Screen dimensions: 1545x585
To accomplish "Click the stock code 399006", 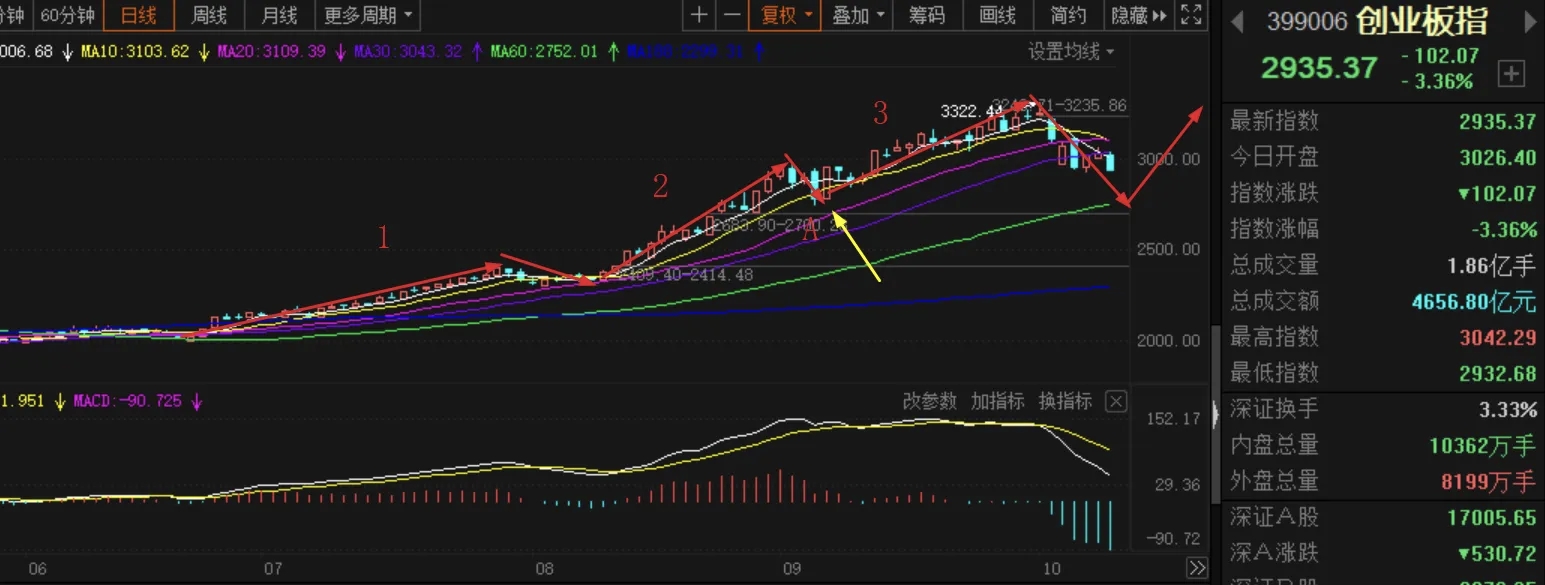I will (x=1307, y=21).
